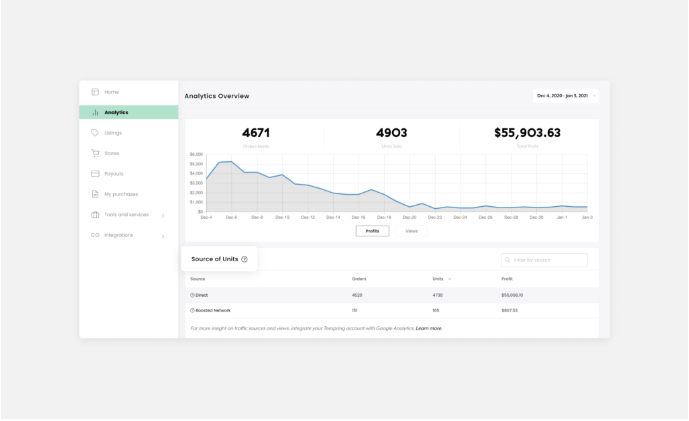Click the Filter by search field
This screenshot has width=689, height=421.
click(544, 260)
